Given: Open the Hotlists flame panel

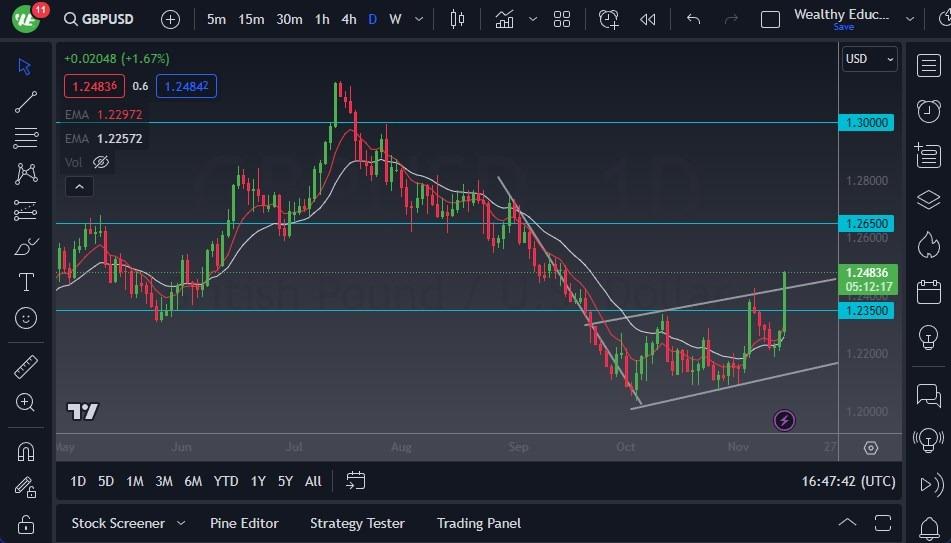Looking at the screenshot, I should pyautogui.click(x=929, y=245).
